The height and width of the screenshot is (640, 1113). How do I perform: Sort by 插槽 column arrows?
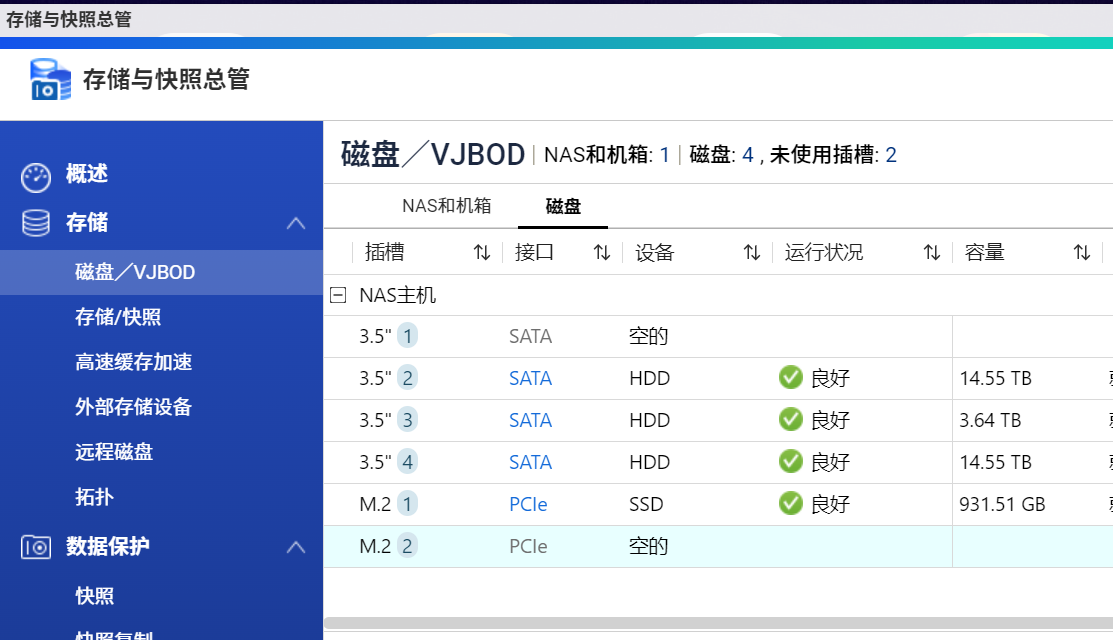click(x=482, y=253)
